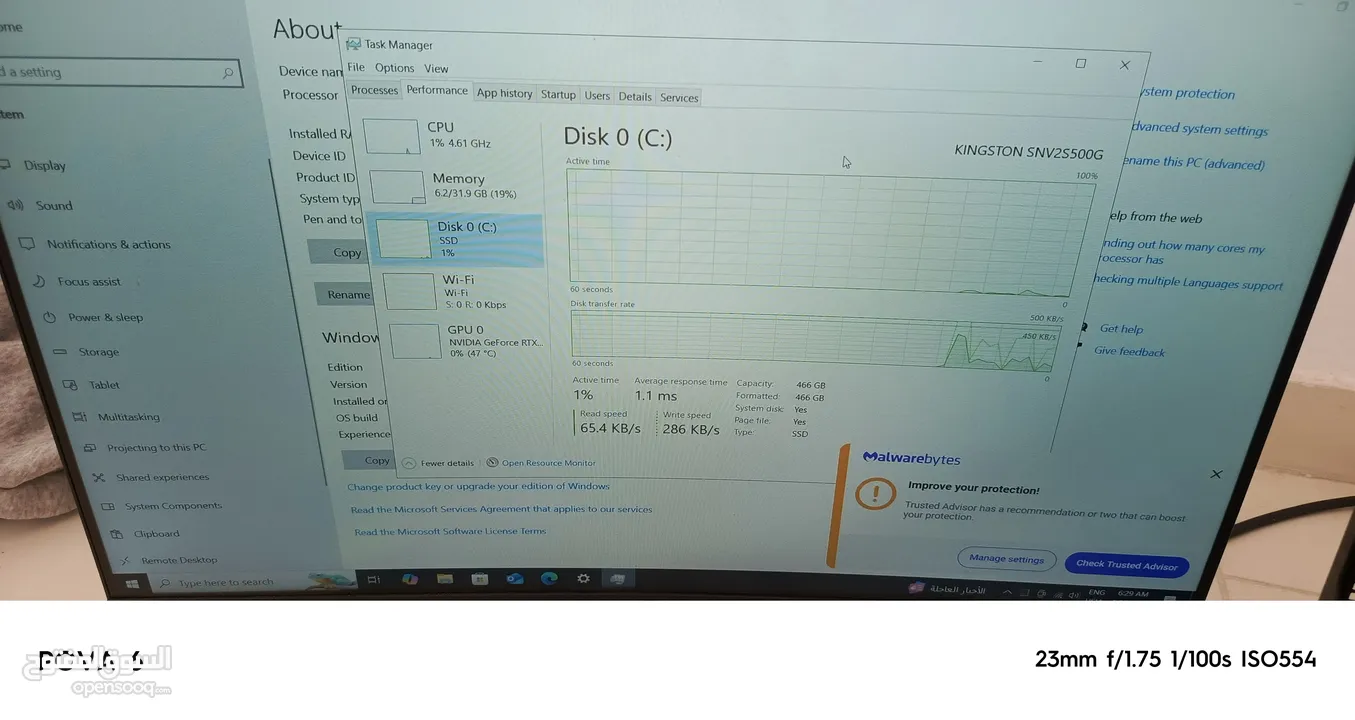
Task: Click Manage settings in Malwarebytes notification
Action: (x=1006, y=559)
